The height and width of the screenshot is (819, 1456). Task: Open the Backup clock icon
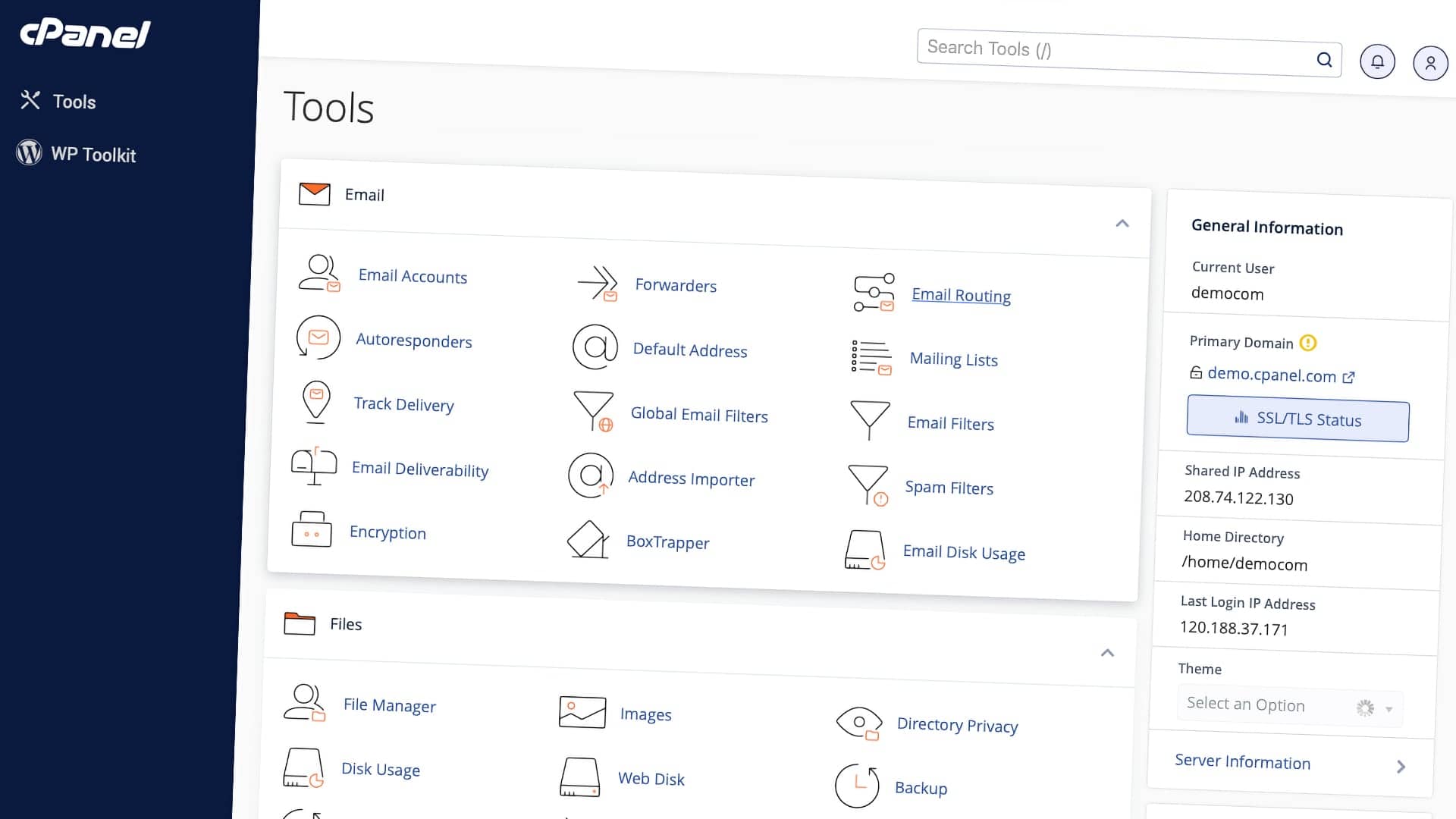coord(857,786)
